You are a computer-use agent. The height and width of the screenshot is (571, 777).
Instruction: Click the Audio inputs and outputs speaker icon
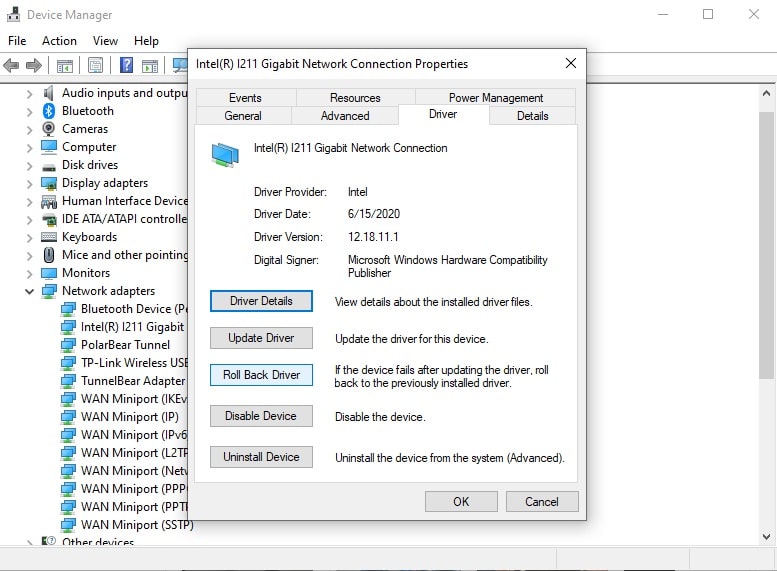(x=48, y=93)
